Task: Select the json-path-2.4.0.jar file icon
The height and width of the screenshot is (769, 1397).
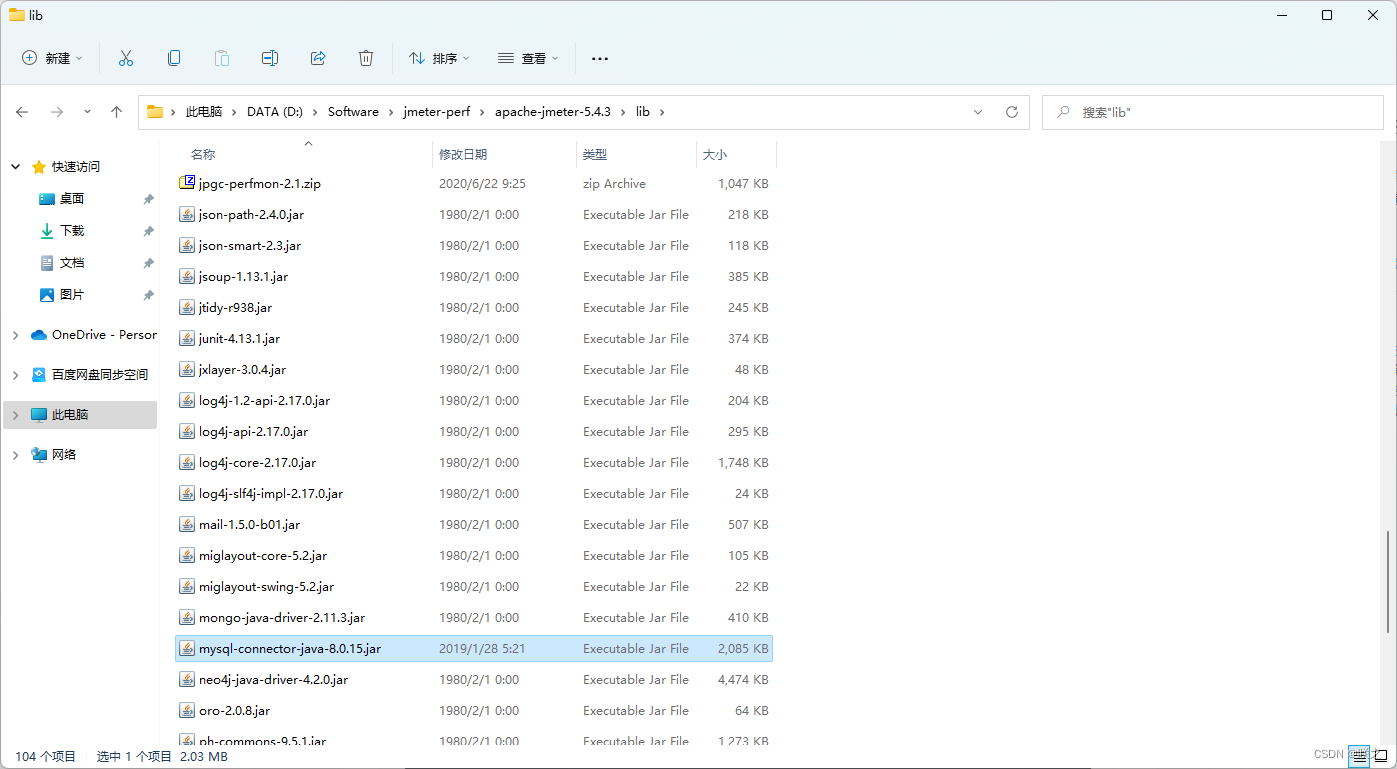Action: pos(187,214)
